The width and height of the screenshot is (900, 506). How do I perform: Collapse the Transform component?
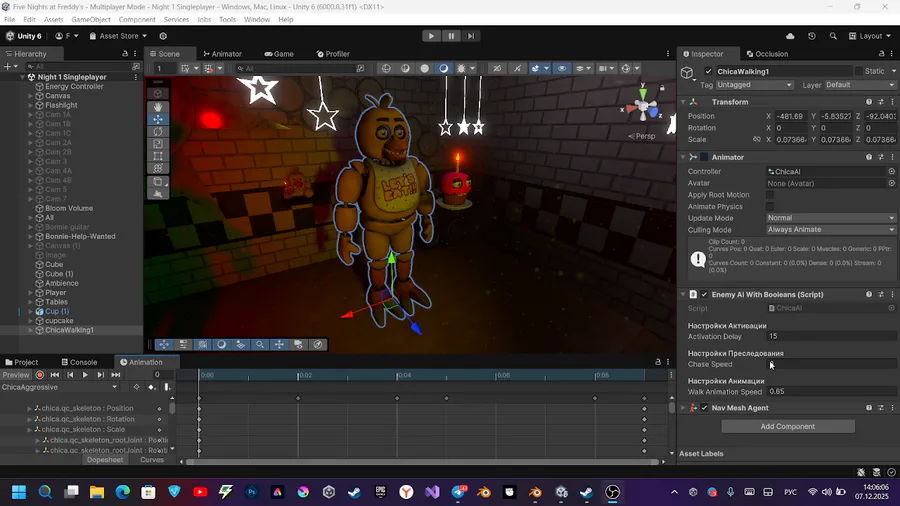683,102
